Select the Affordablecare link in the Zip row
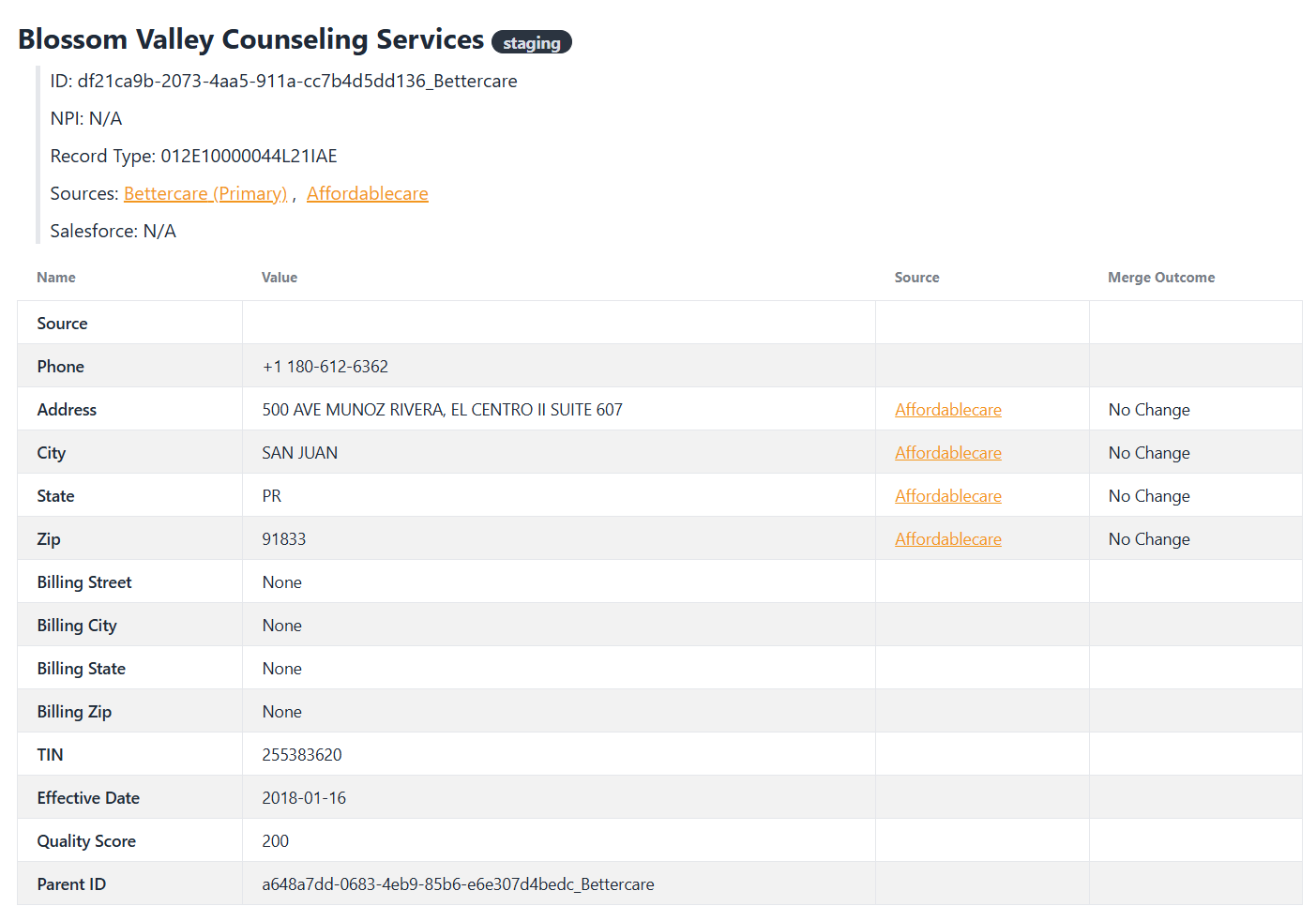Image resolution: width=1316 pixels, height=921 pixels. [x=947, y=539]
